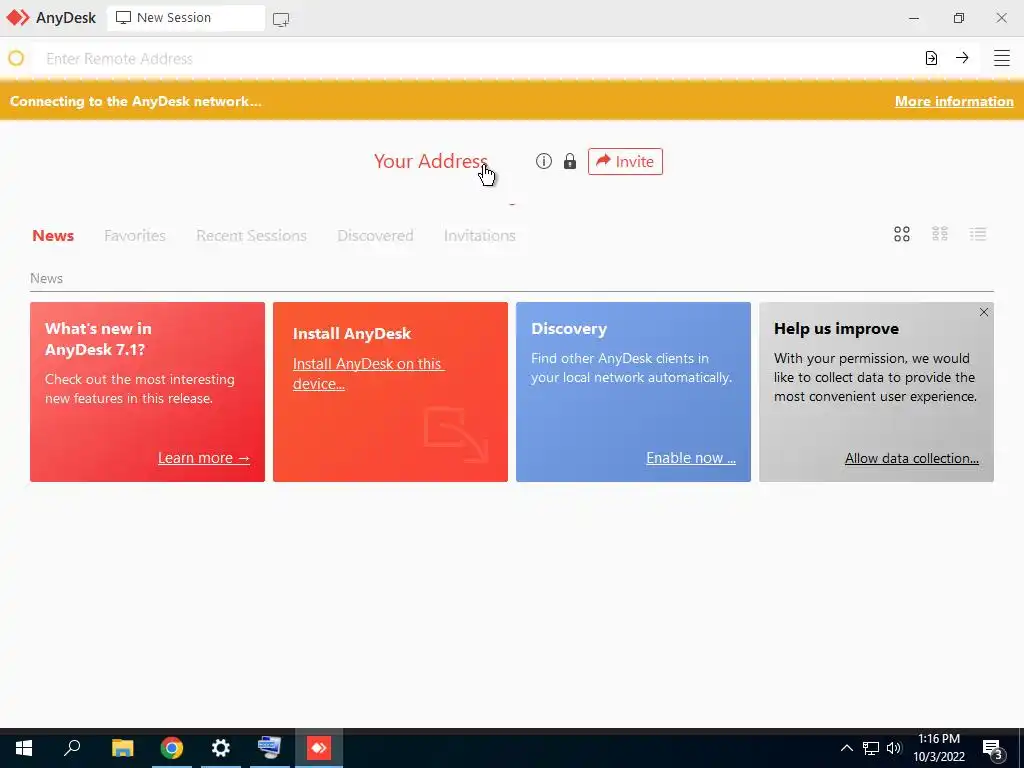Open file transfer browse icon

931,58
